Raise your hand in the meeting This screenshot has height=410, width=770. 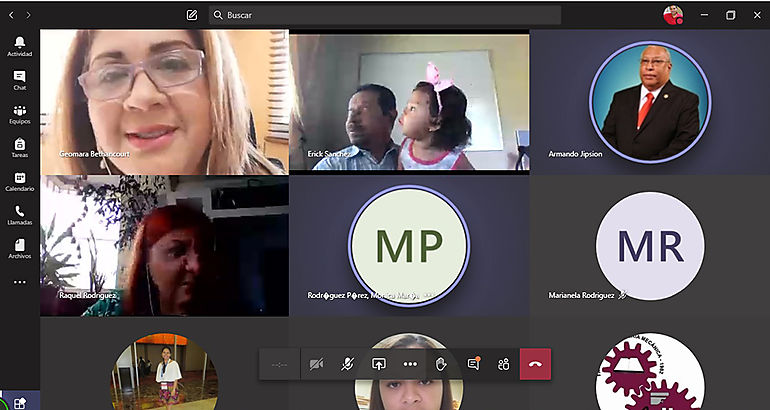coord(441,364)
